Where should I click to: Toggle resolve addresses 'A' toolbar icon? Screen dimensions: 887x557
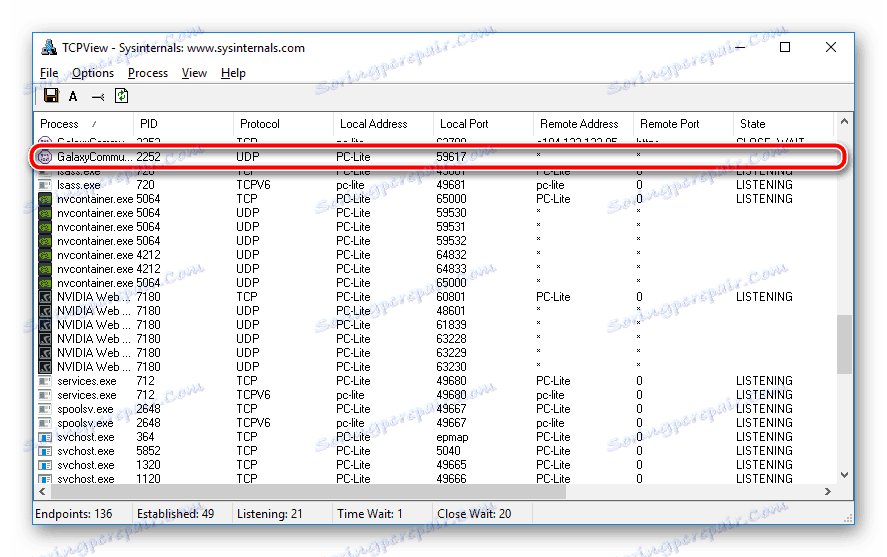(73, 97)
